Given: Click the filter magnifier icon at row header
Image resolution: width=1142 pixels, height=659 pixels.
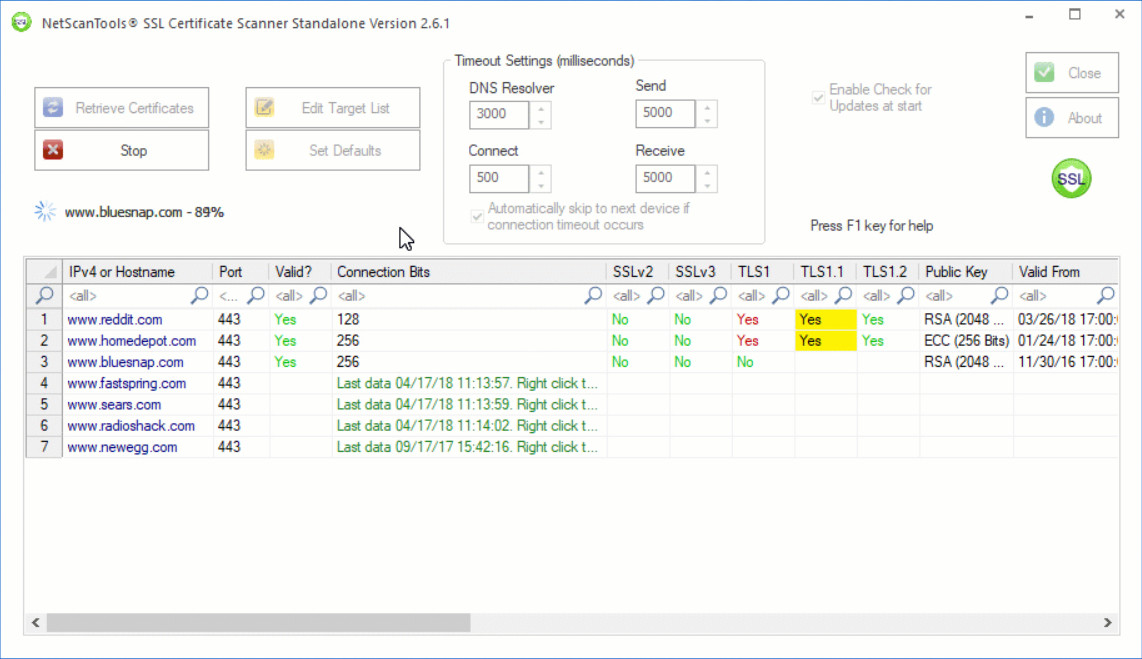Looking at the screenshot, I should click(x=44, y=296).
